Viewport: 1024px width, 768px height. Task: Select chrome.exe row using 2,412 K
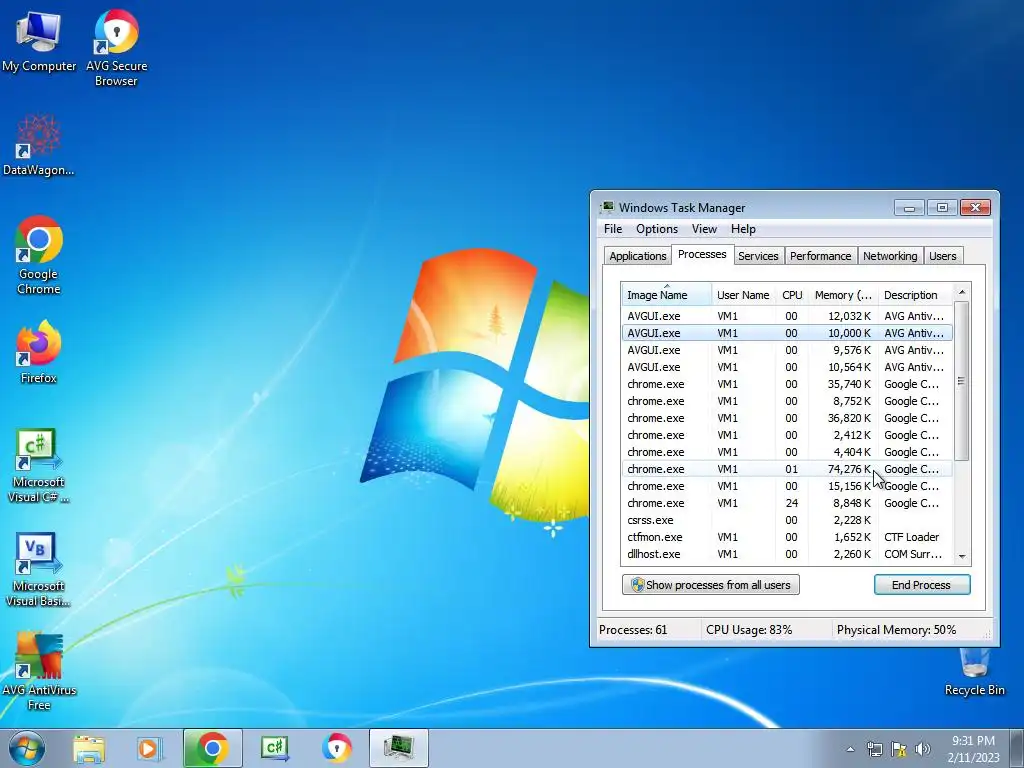coord(787,435)
